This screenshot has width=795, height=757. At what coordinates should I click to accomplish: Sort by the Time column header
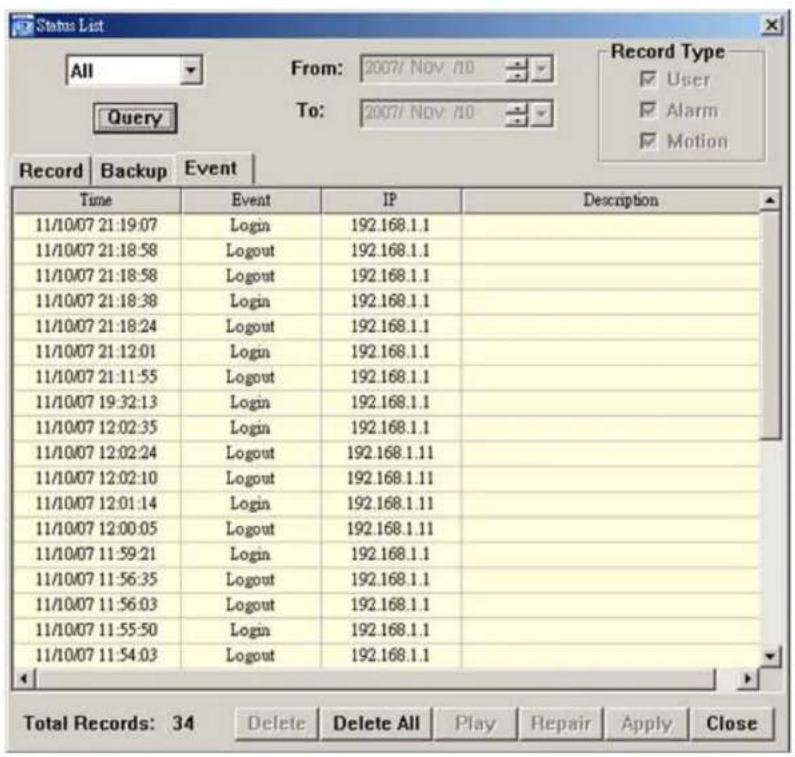[x=96, y=200]
